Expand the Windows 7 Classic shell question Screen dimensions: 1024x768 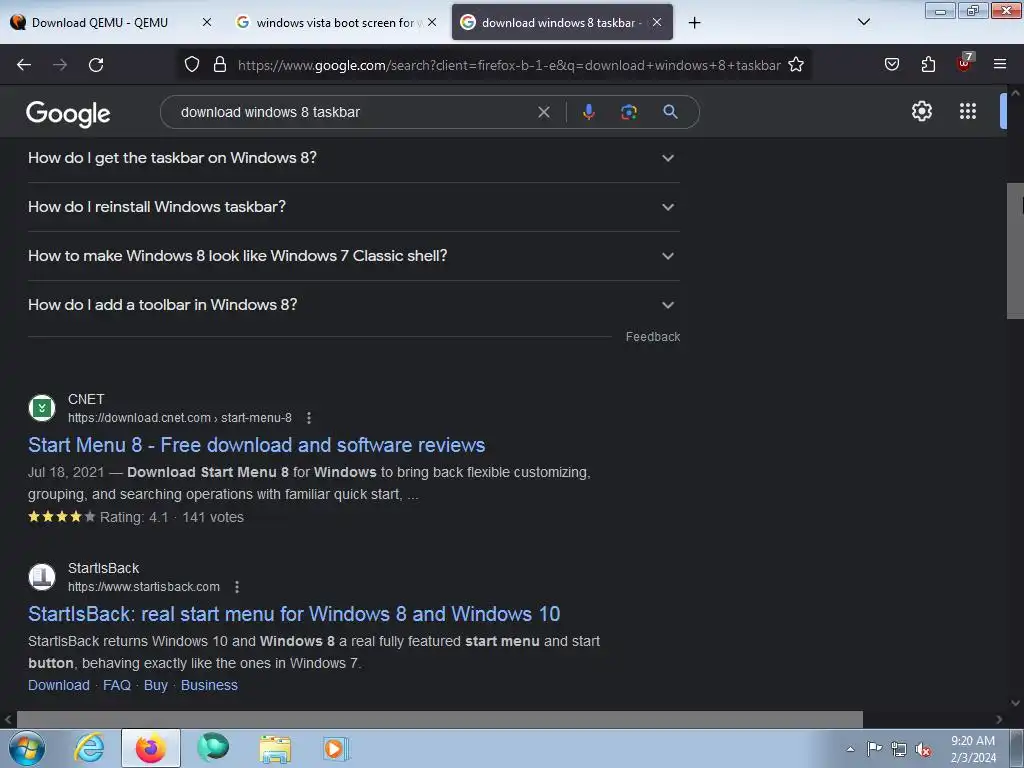pyautogui.click(x=353, y=256)
